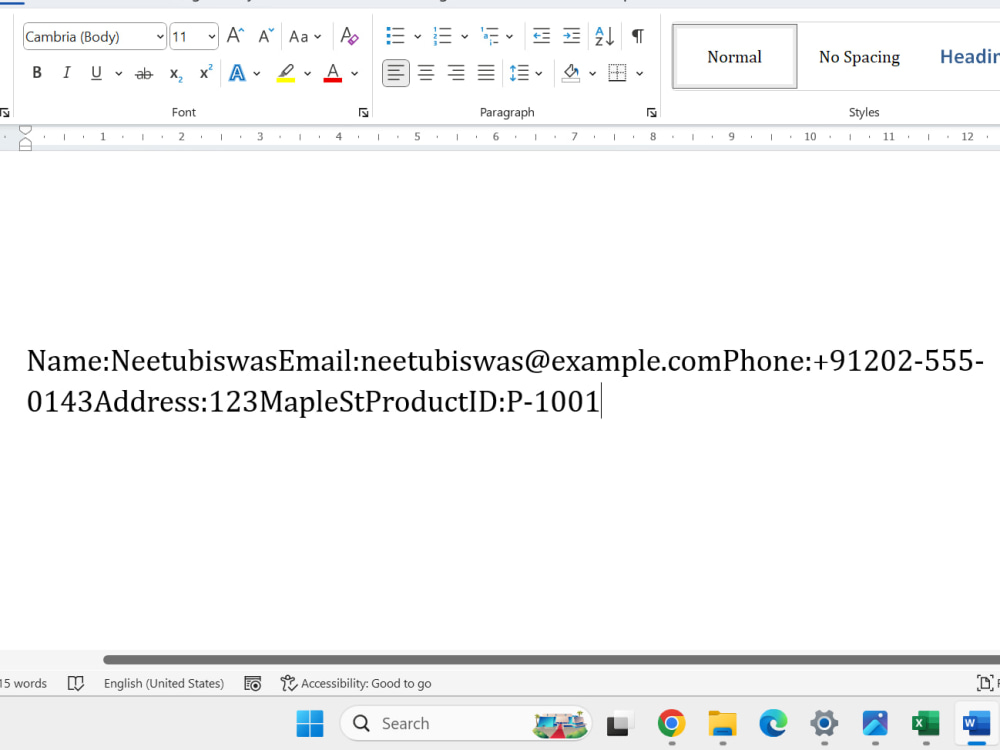Click Increase Indent icon
This screenshot has height=750, width=1000.
pos(571,36)
